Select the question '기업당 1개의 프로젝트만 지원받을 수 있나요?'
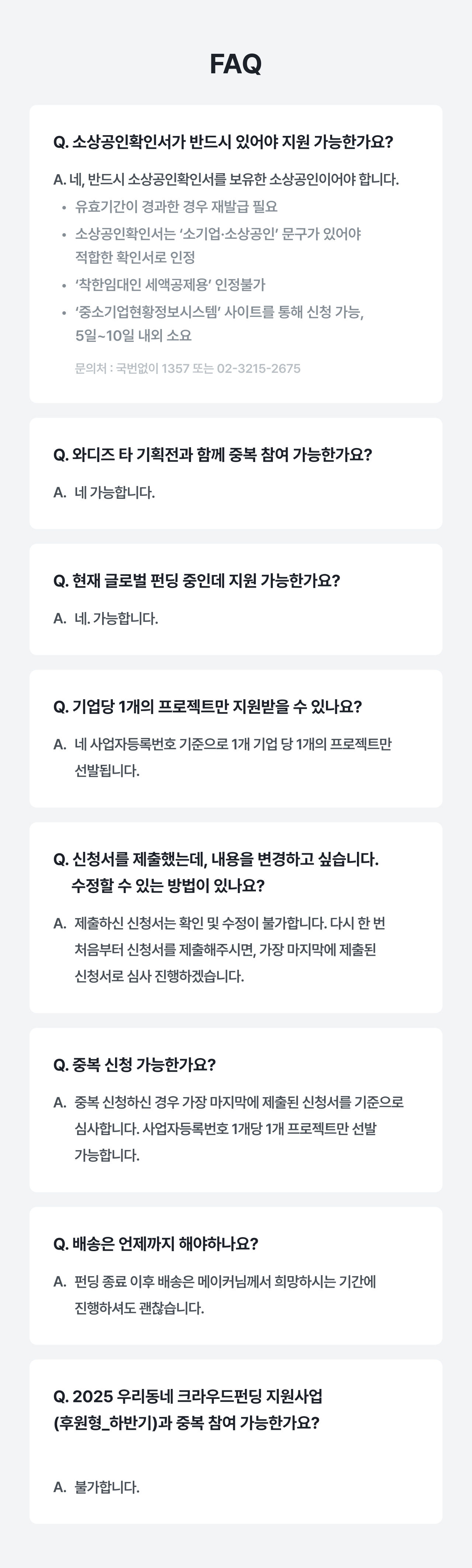The width and height of the screenshot is (472, 1568). [x=208, y=707]
